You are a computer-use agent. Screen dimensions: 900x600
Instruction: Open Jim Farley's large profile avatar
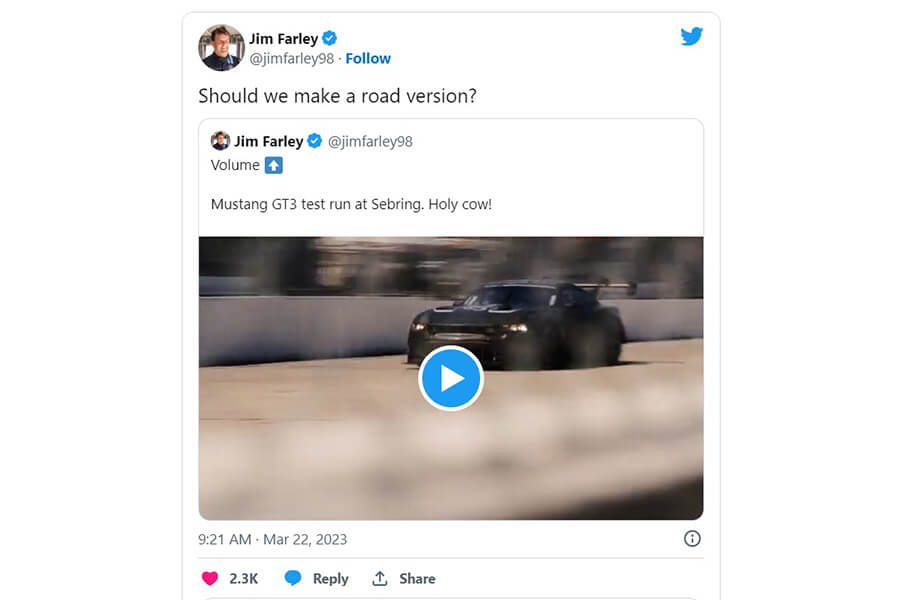tap(221, 47)
